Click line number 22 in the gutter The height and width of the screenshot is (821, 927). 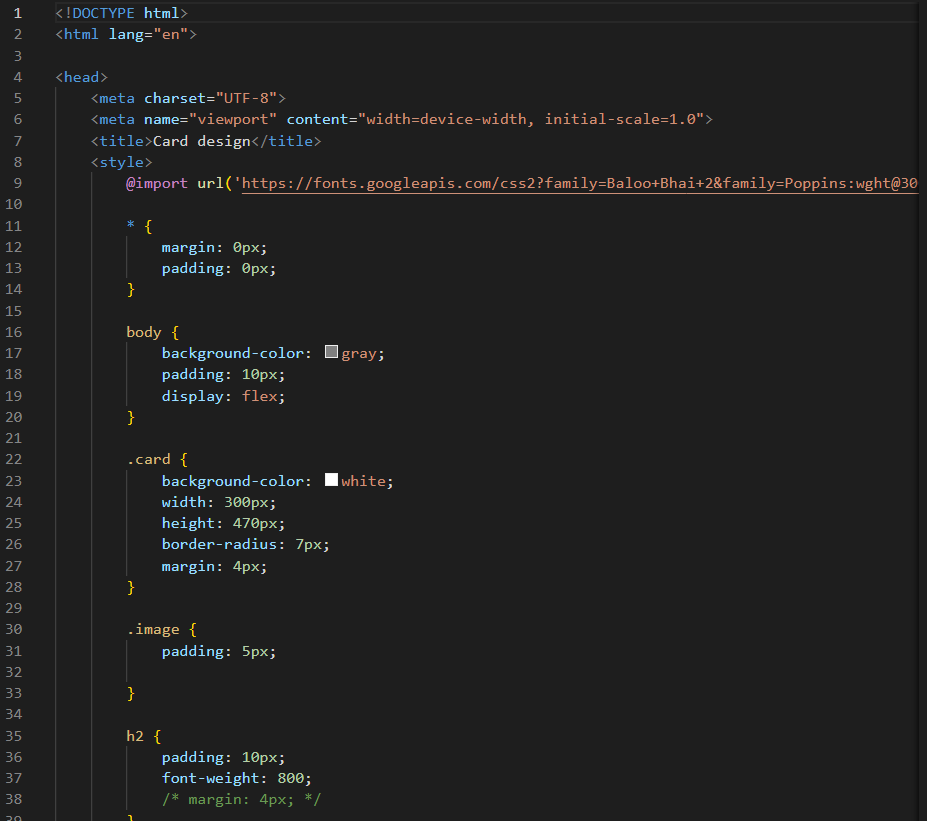click(x=14, y=459)
